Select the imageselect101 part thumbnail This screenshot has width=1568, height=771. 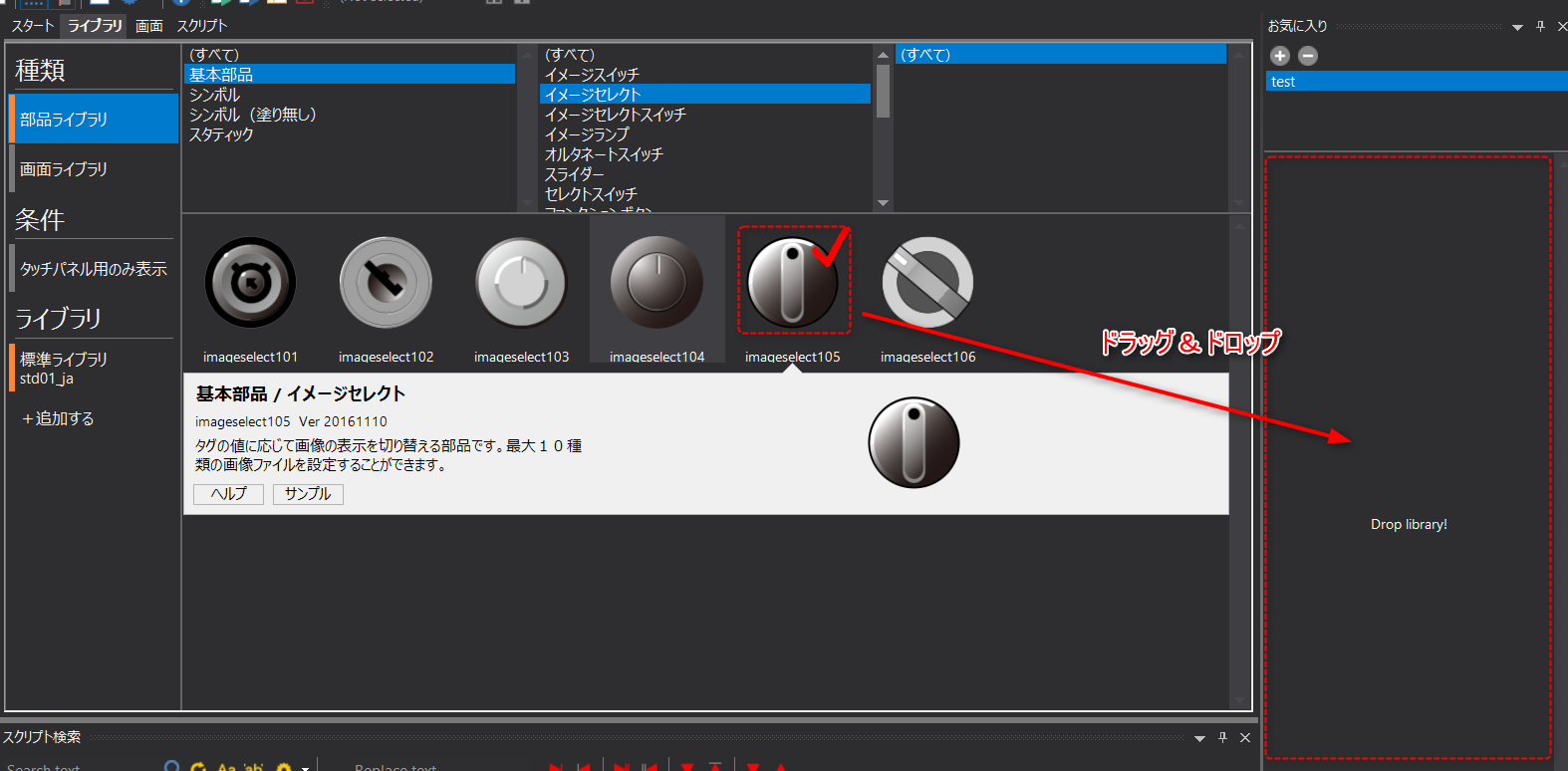tap(250, 283)
